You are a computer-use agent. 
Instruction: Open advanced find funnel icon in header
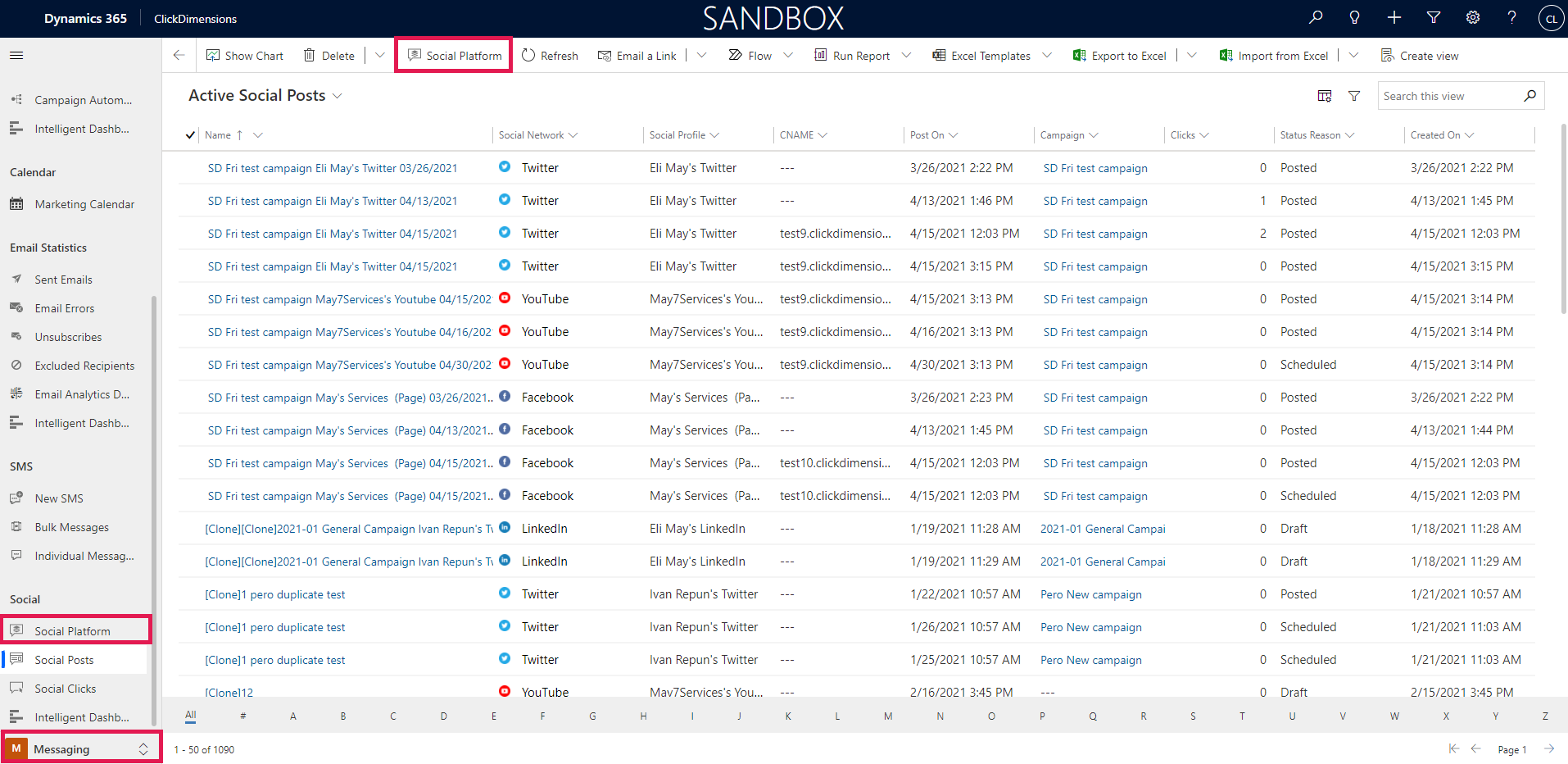point(1434,17)
